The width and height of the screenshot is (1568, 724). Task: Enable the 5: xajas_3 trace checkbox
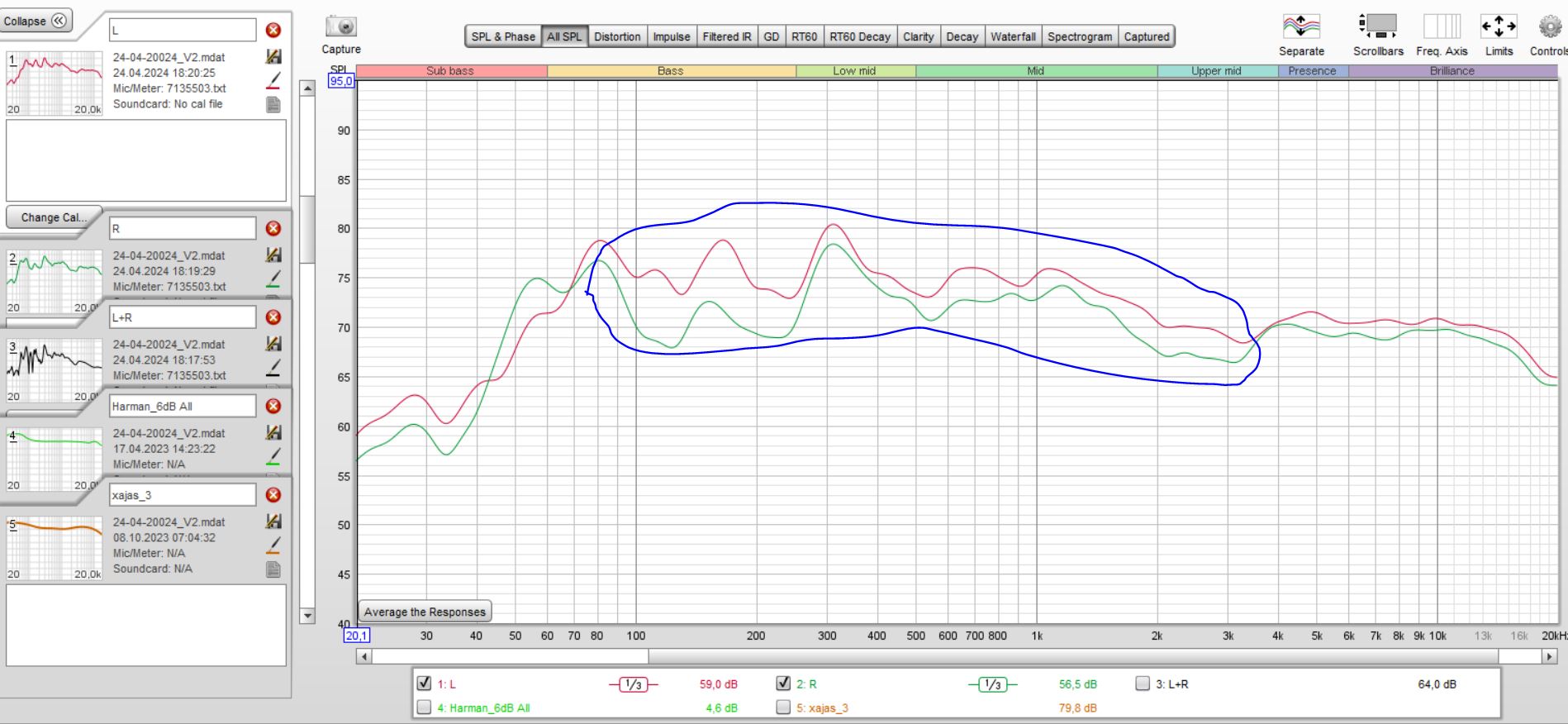point(783,707)
